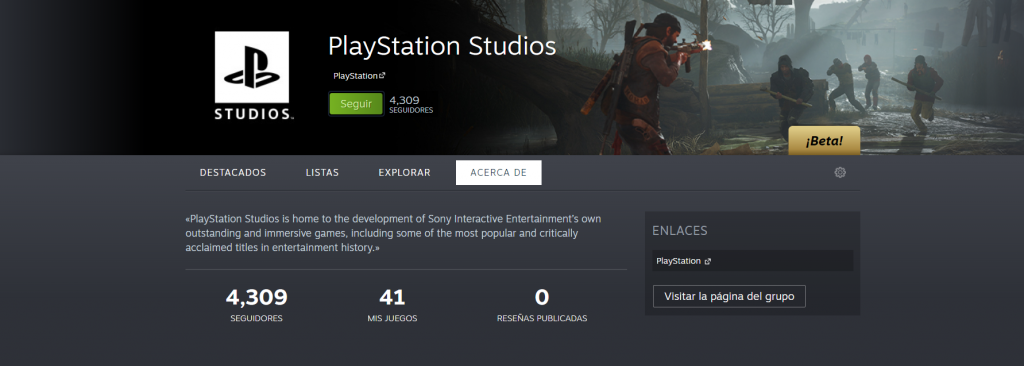Click external-link icon in the ENLACES panel
The height and width of the screenshot is (366, 1024).
pos(708,261)
